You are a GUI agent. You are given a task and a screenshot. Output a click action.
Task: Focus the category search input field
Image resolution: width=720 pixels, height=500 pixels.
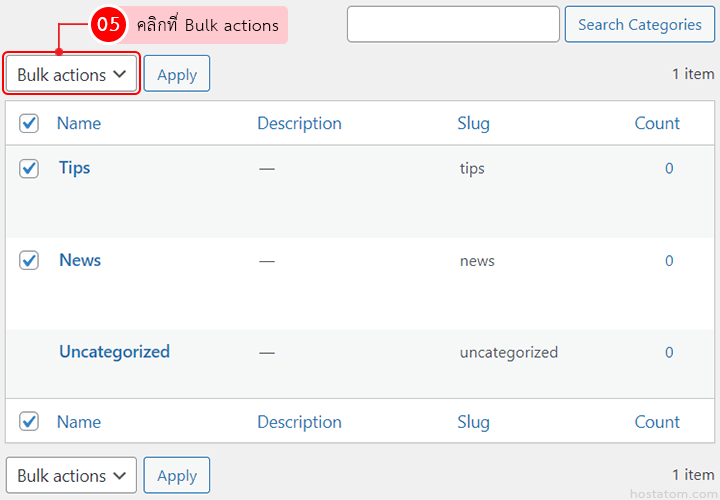(453, 25)
